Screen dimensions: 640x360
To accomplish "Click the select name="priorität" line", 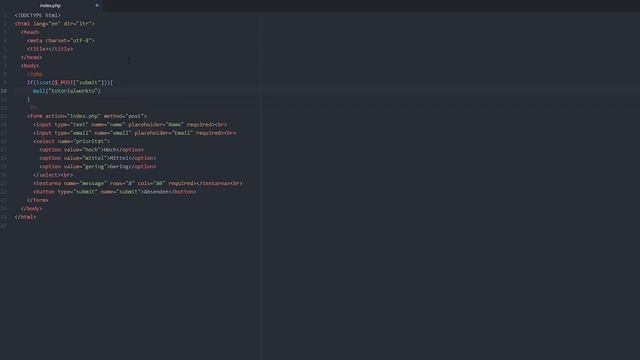I will (x=71, y=141).
